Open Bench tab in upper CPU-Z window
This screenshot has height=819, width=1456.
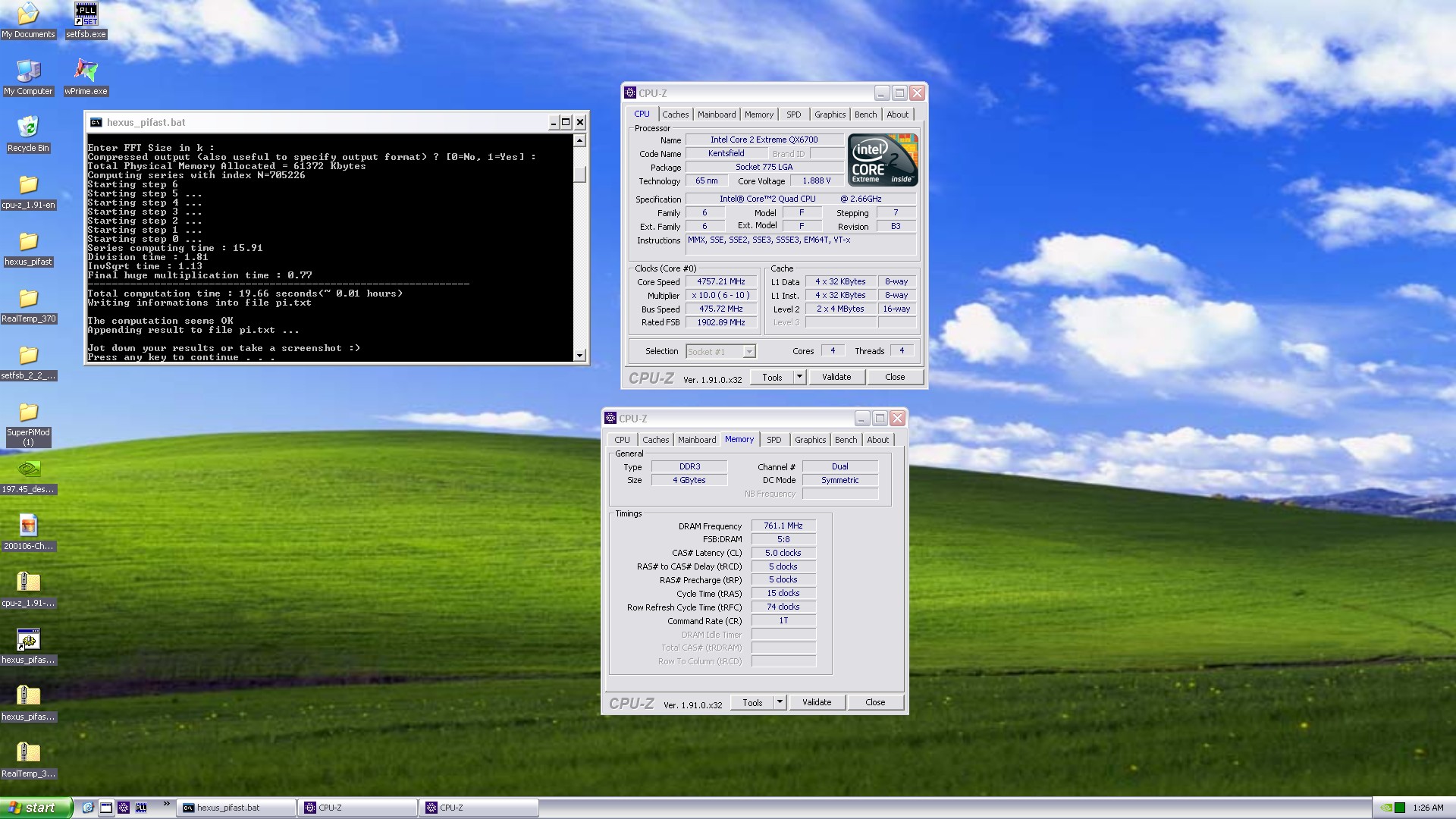(x=865, y=115)
